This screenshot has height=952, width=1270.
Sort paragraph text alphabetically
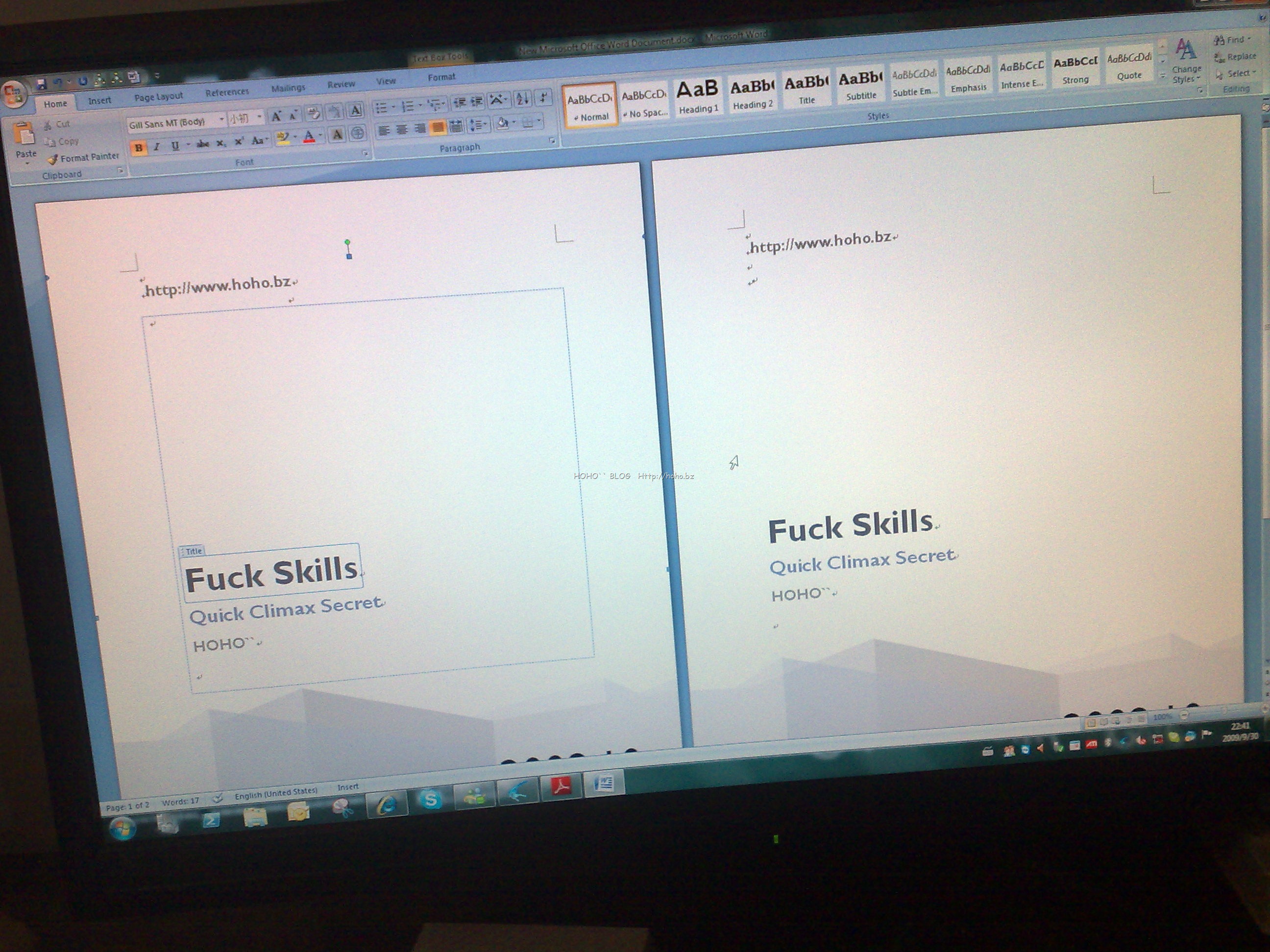(x=522, y=99)
